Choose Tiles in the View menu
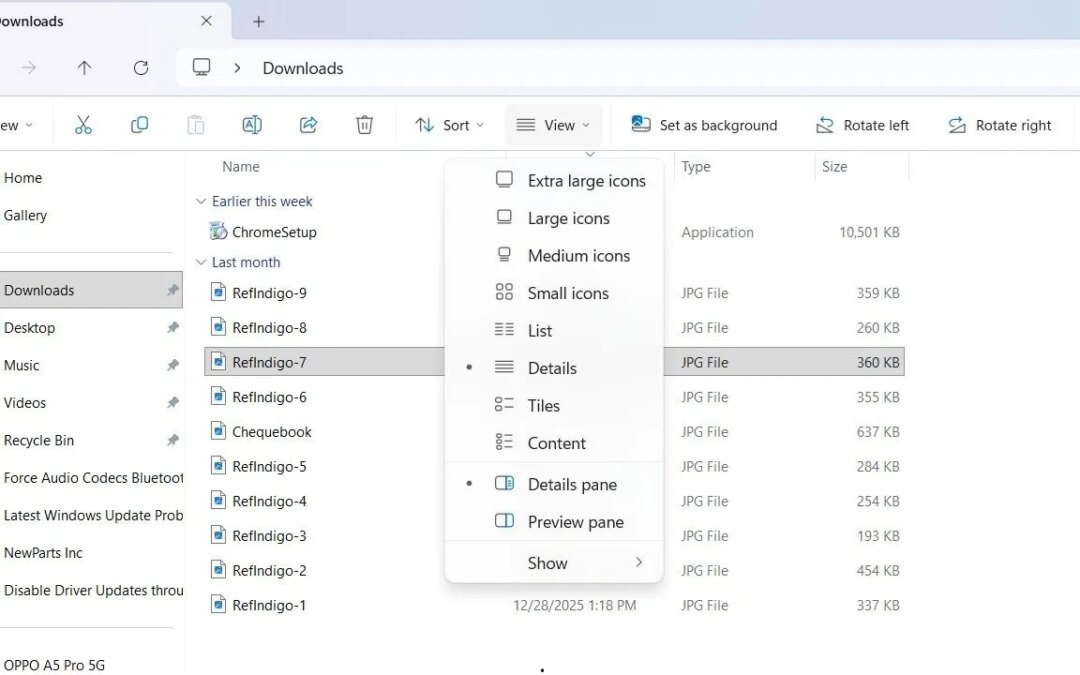This screenshot has height=675, width=1080. (x=543, y=405)
